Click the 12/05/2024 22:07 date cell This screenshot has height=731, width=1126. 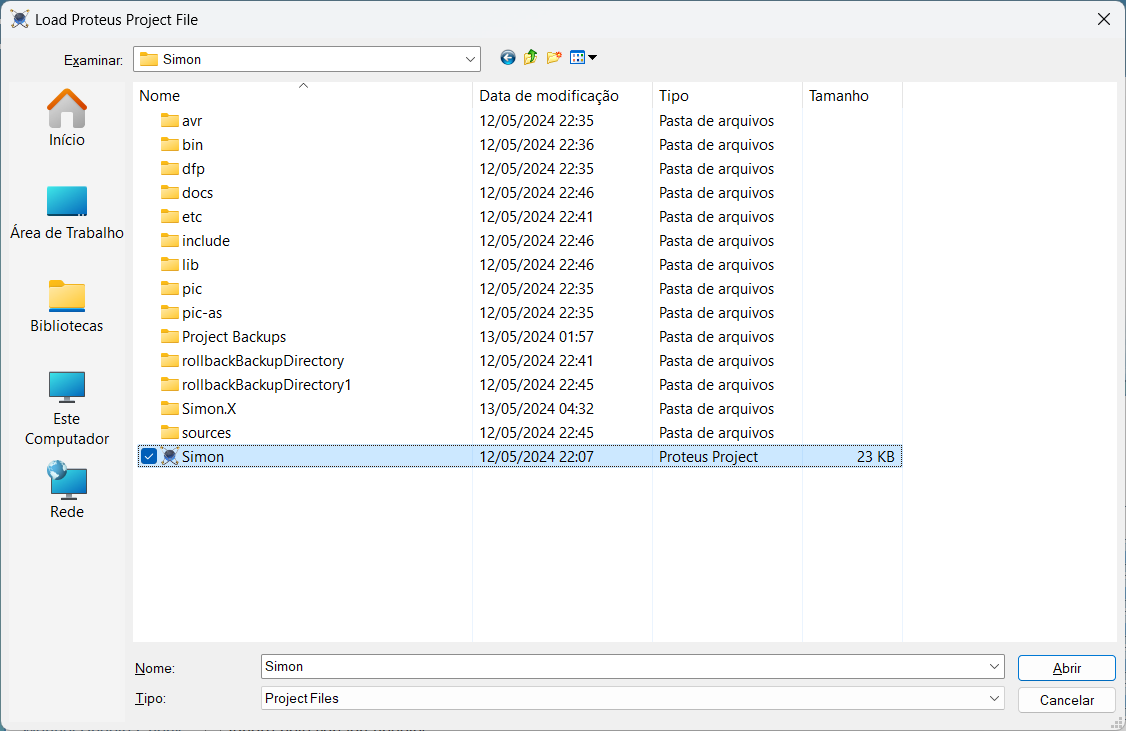[536, 457]
